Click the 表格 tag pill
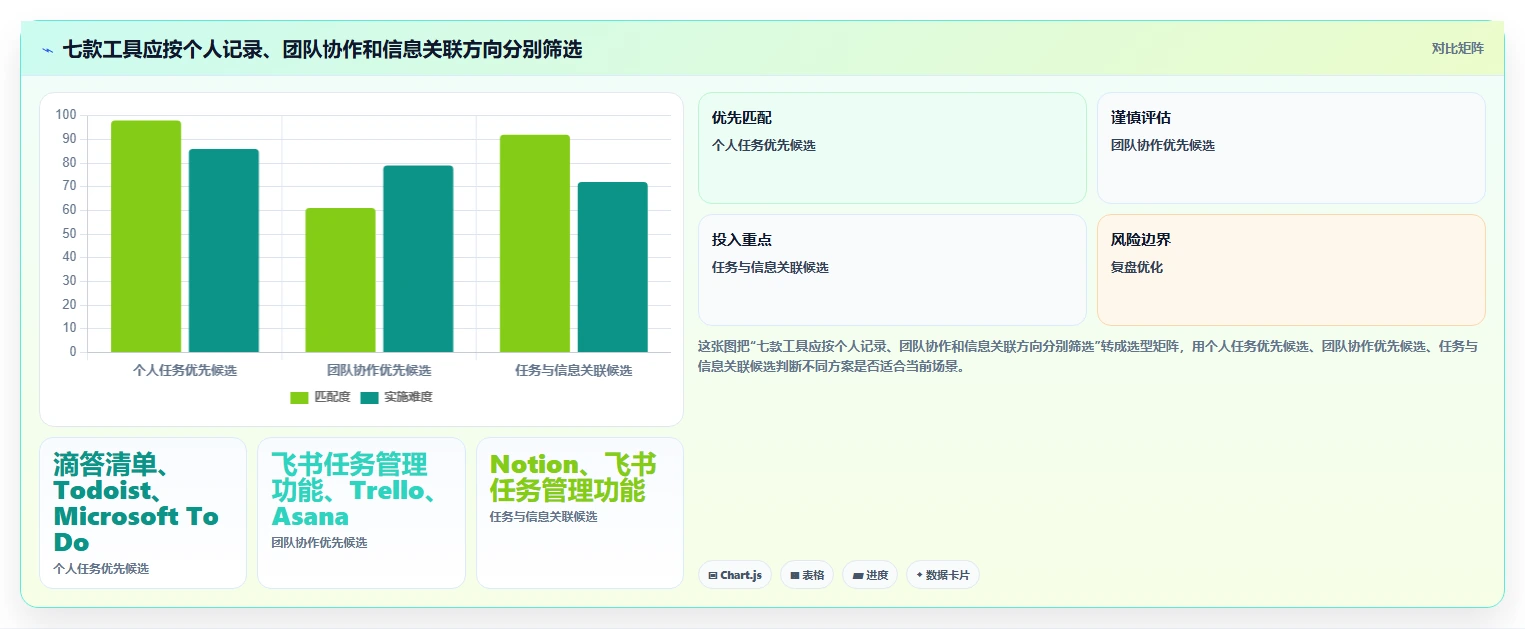1525x629 pixels. [x=807, y=575]
